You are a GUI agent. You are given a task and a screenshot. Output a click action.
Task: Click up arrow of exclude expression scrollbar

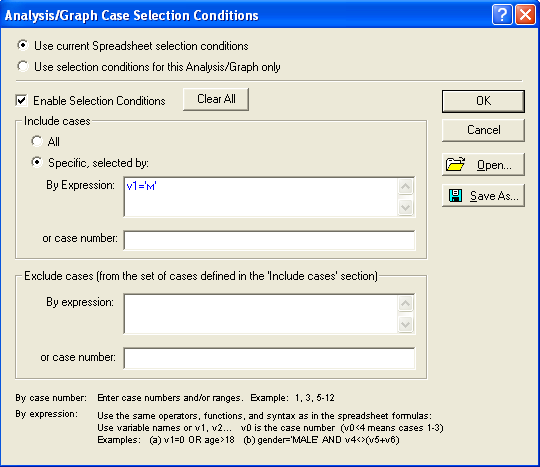[405, 304]
